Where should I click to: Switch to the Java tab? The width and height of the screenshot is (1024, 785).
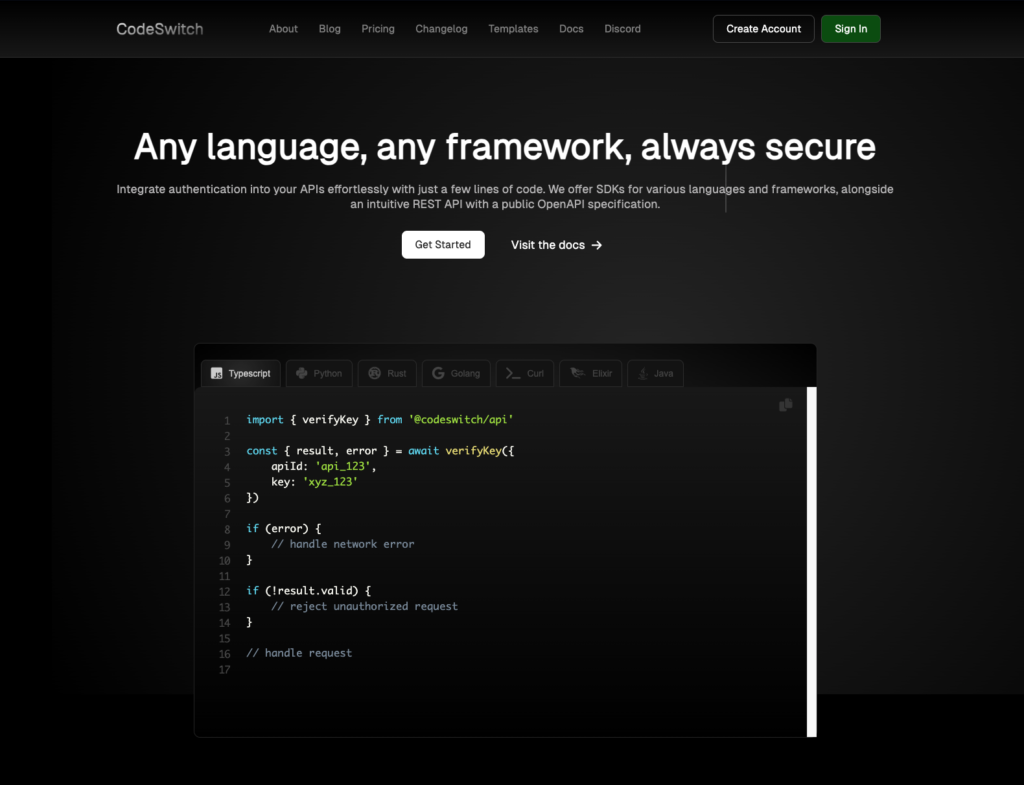655,374
